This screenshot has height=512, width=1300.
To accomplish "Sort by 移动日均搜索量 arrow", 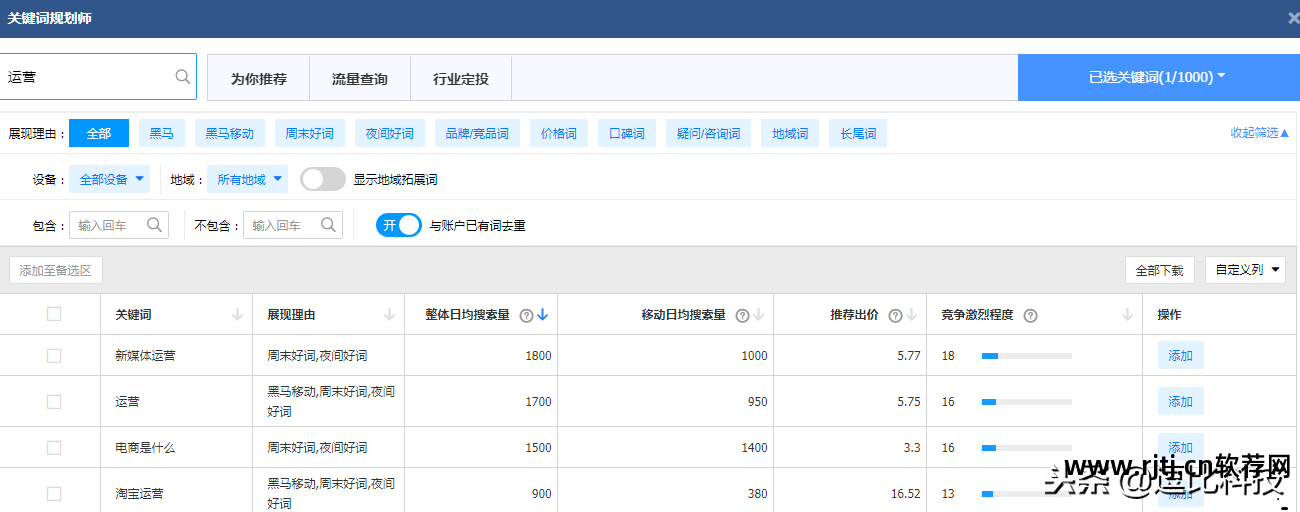I will tap(758, 315).
